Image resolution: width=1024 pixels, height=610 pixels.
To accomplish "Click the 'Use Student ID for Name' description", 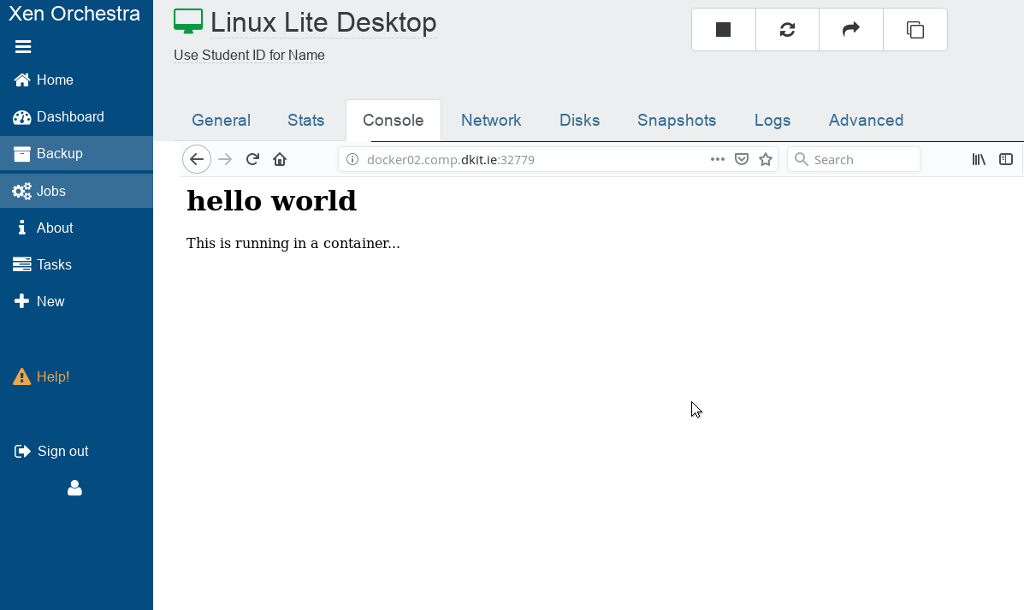I will tap(249, 56).
